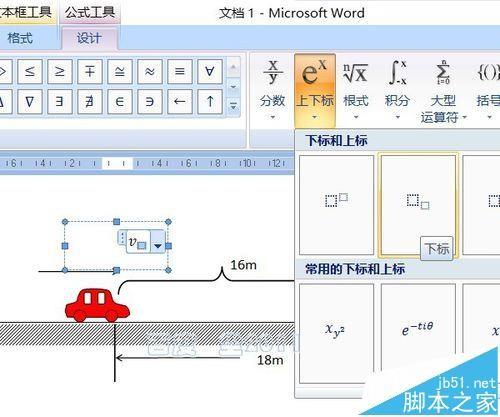This screenshot has height=417, width=500.
Task: Open the 括号 (Bracket) gallery
Action: point(488,90)
